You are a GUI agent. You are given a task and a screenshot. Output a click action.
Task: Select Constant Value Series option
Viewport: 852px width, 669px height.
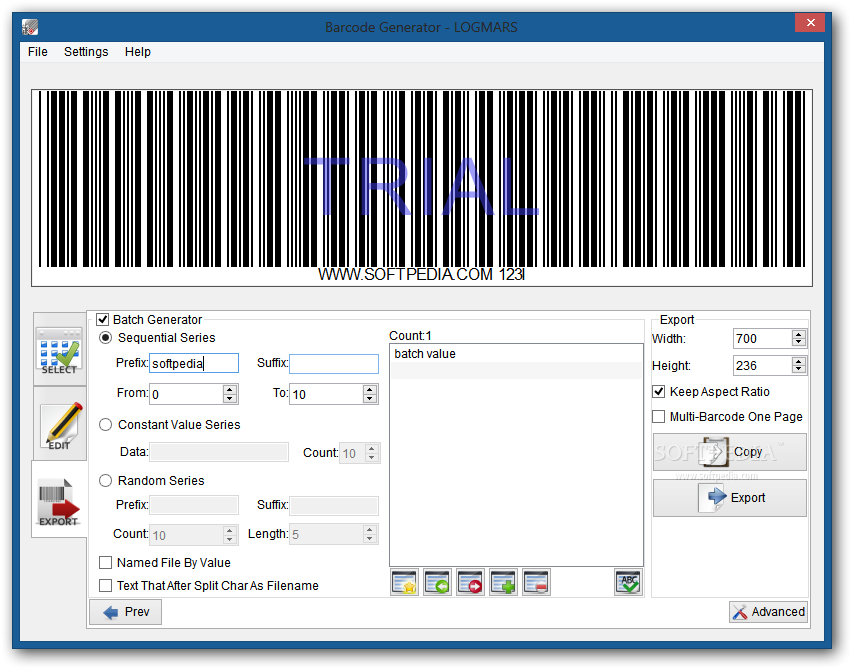pyautogui.click(x=105, y=424)
